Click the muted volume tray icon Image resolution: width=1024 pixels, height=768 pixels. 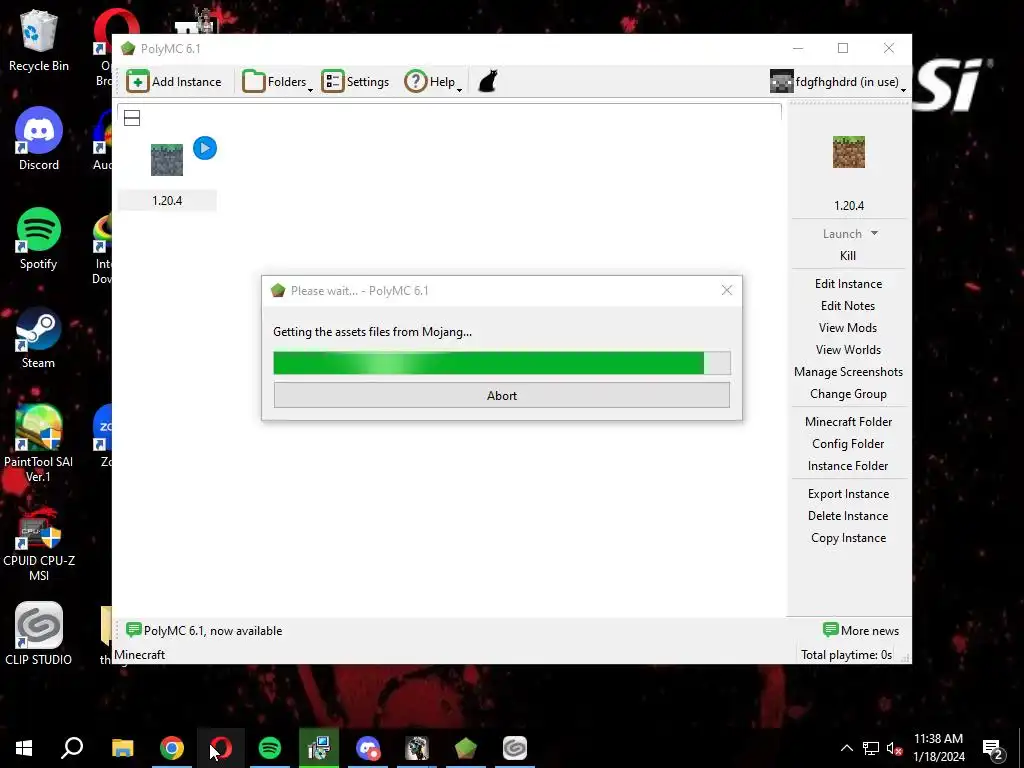tap(895, 748)
